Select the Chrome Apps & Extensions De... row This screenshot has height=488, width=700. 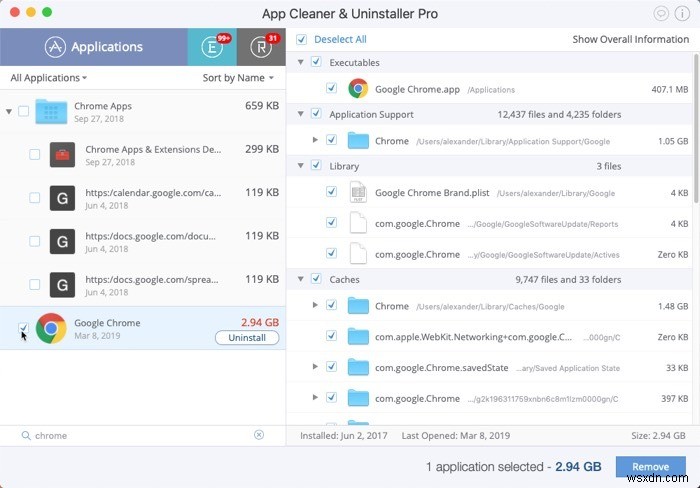click(x=143, y=154)
